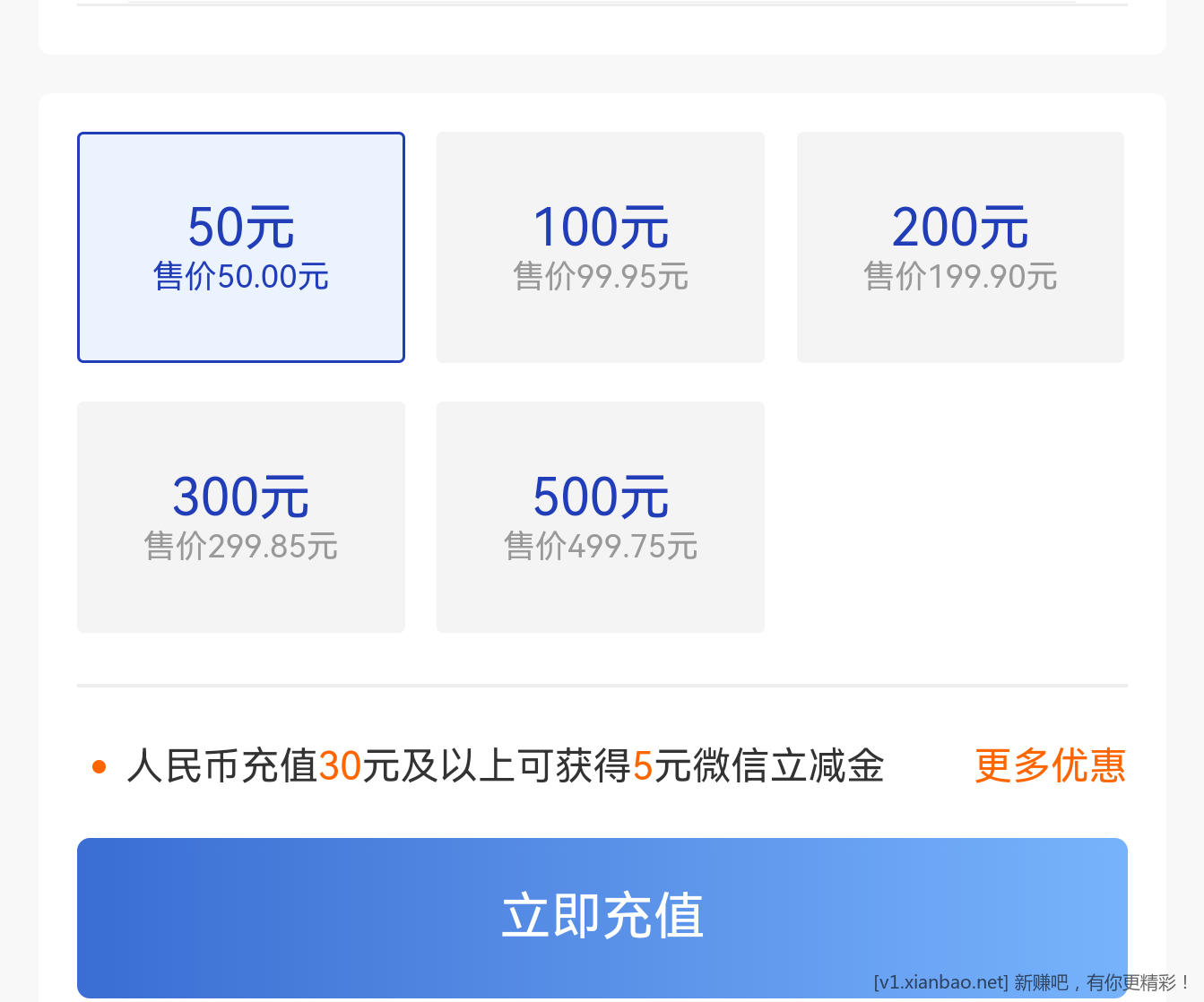Pick the 200元 recharge amount

(960, 247)
